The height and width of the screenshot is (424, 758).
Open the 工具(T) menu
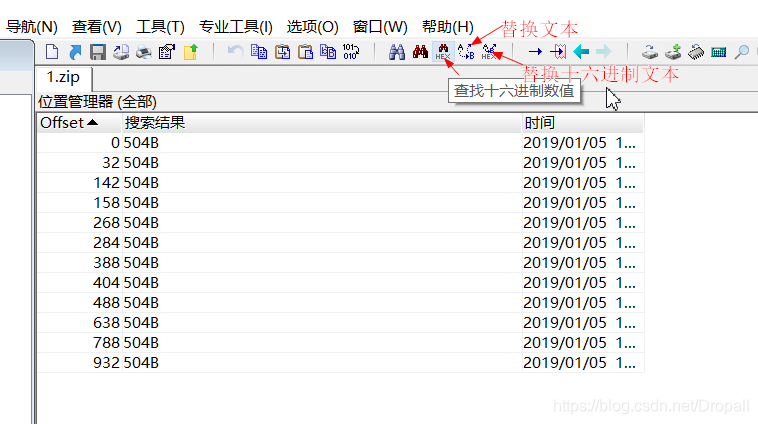coord(160,27)
